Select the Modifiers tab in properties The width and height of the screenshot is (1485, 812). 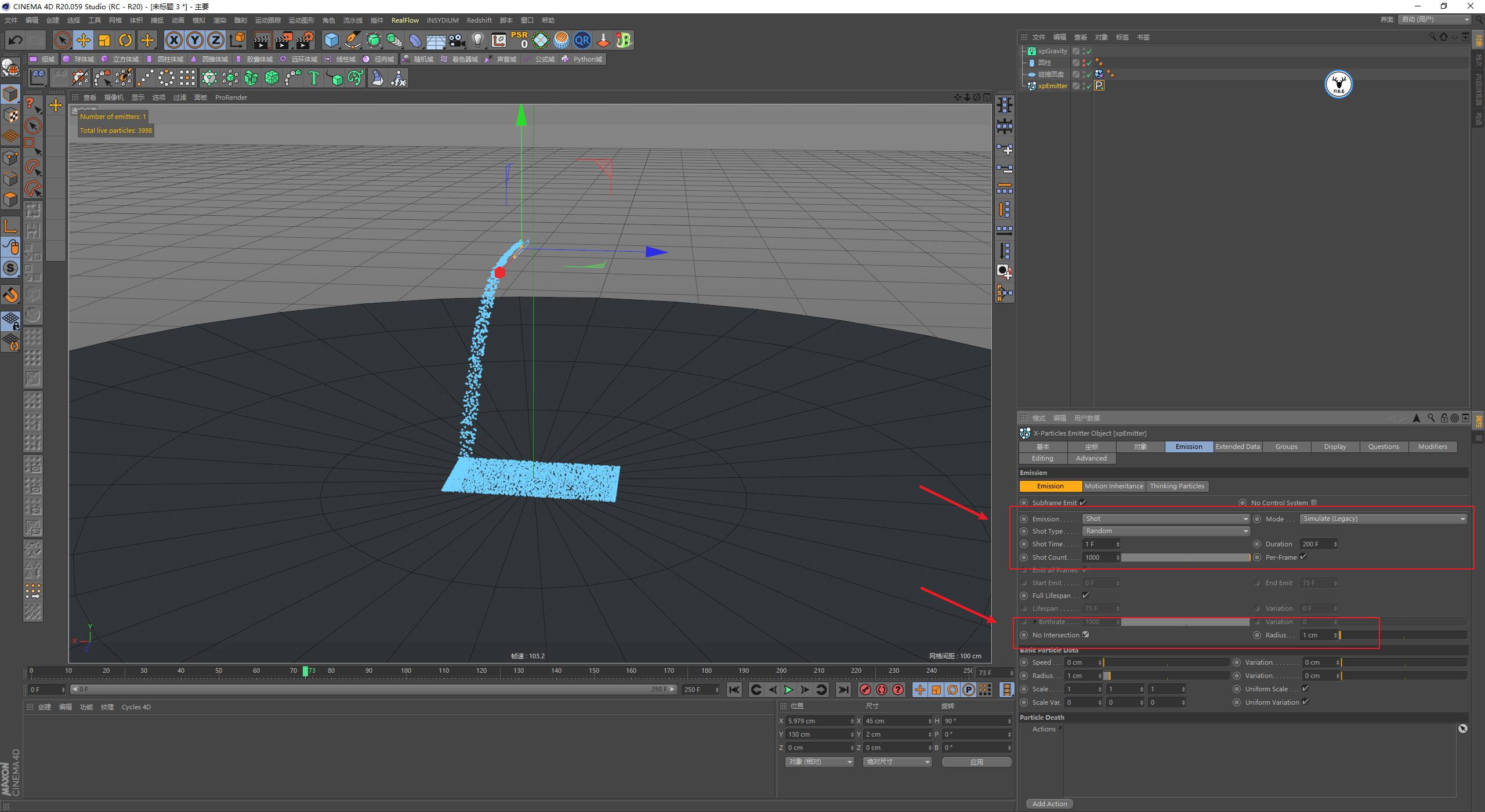[1433, 446]
